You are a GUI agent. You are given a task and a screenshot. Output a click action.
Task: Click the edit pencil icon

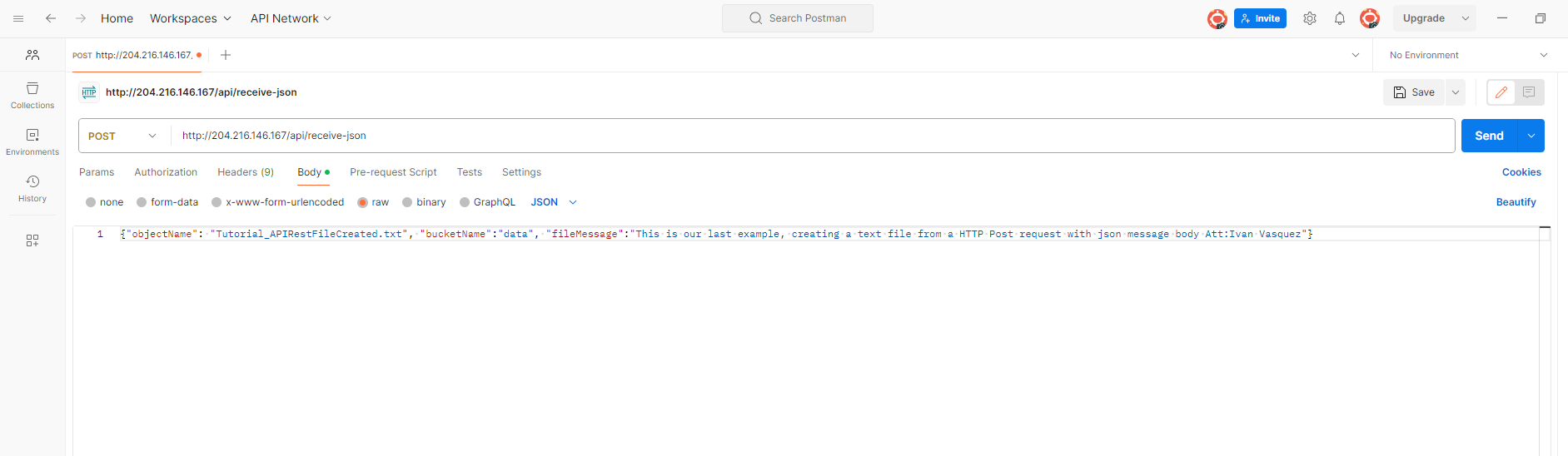coord(1501,92)
